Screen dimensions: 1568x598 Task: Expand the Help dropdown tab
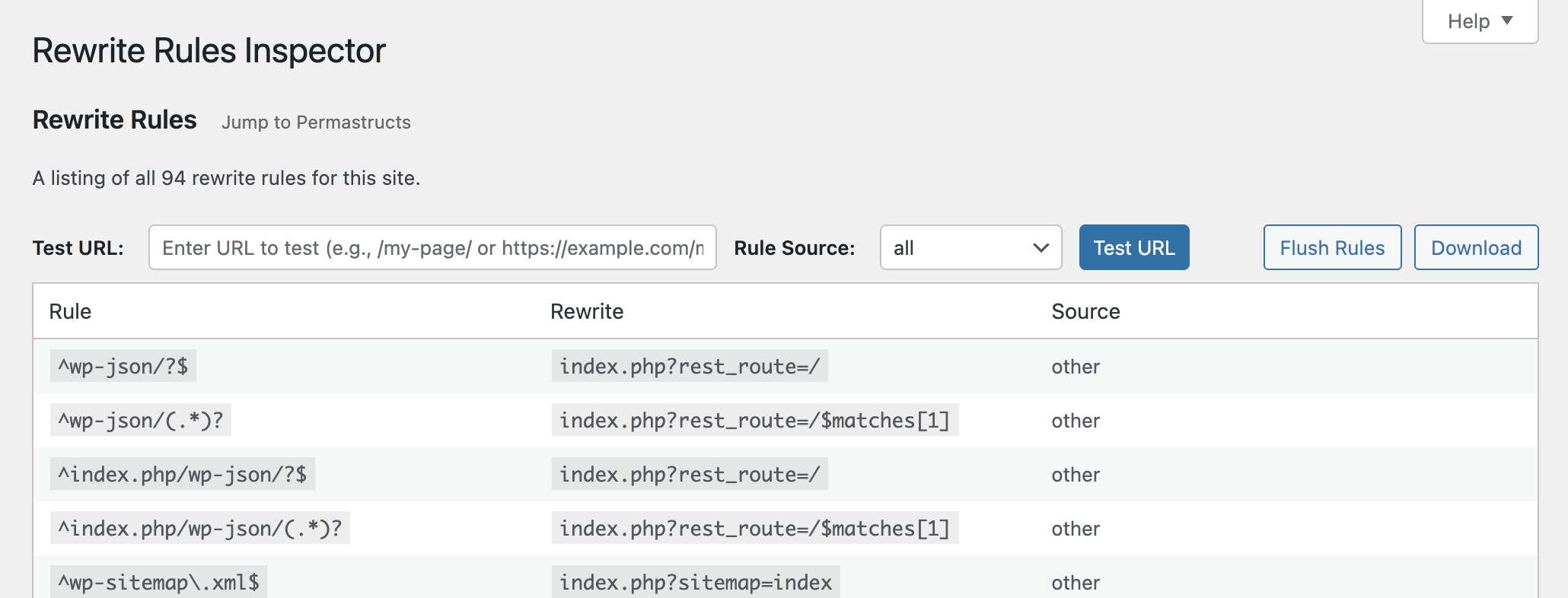pyautogui.click(x=1479, y=21)
